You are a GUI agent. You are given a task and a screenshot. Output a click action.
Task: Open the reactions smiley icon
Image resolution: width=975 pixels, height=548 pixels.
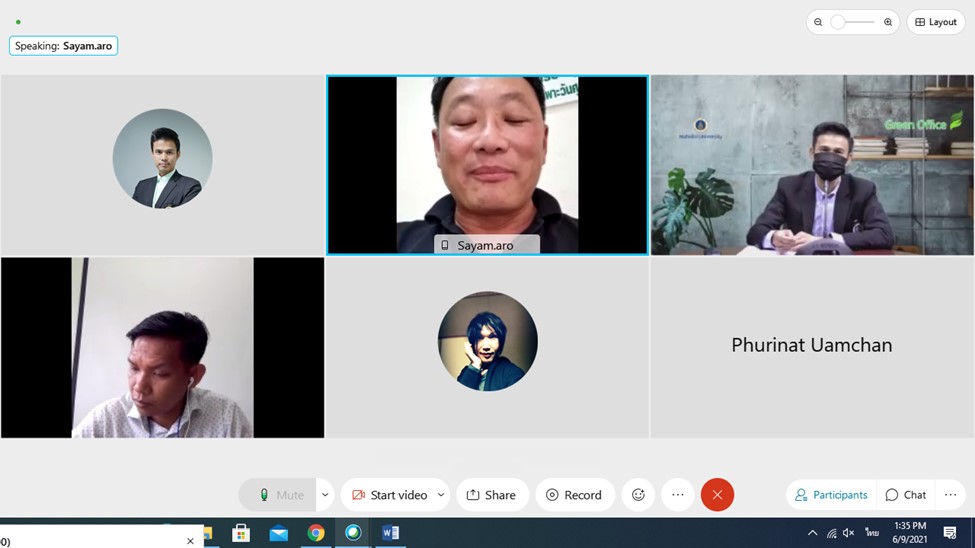click(x=638, y=495)
